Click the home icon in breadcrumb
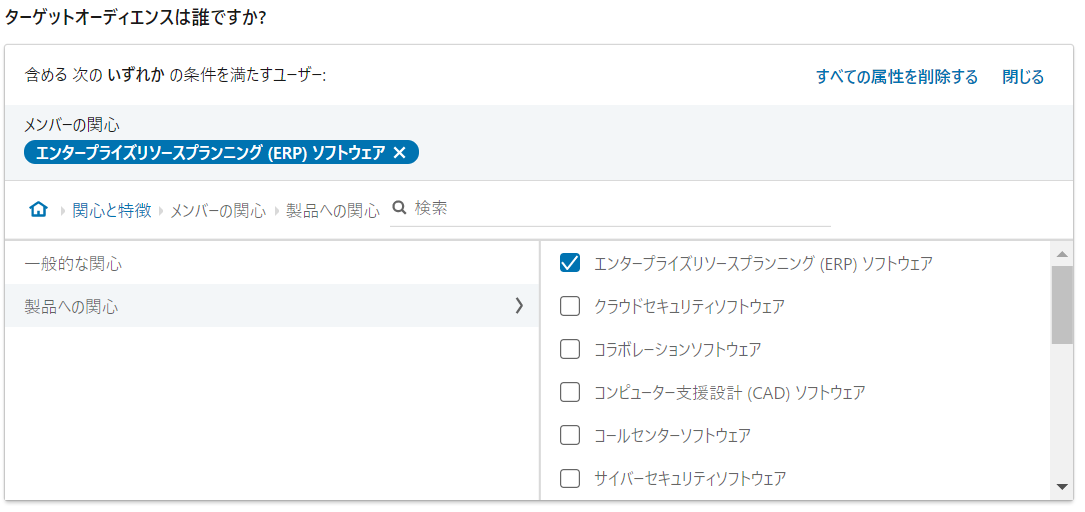 pyautogui.click(x=39, y=209)
